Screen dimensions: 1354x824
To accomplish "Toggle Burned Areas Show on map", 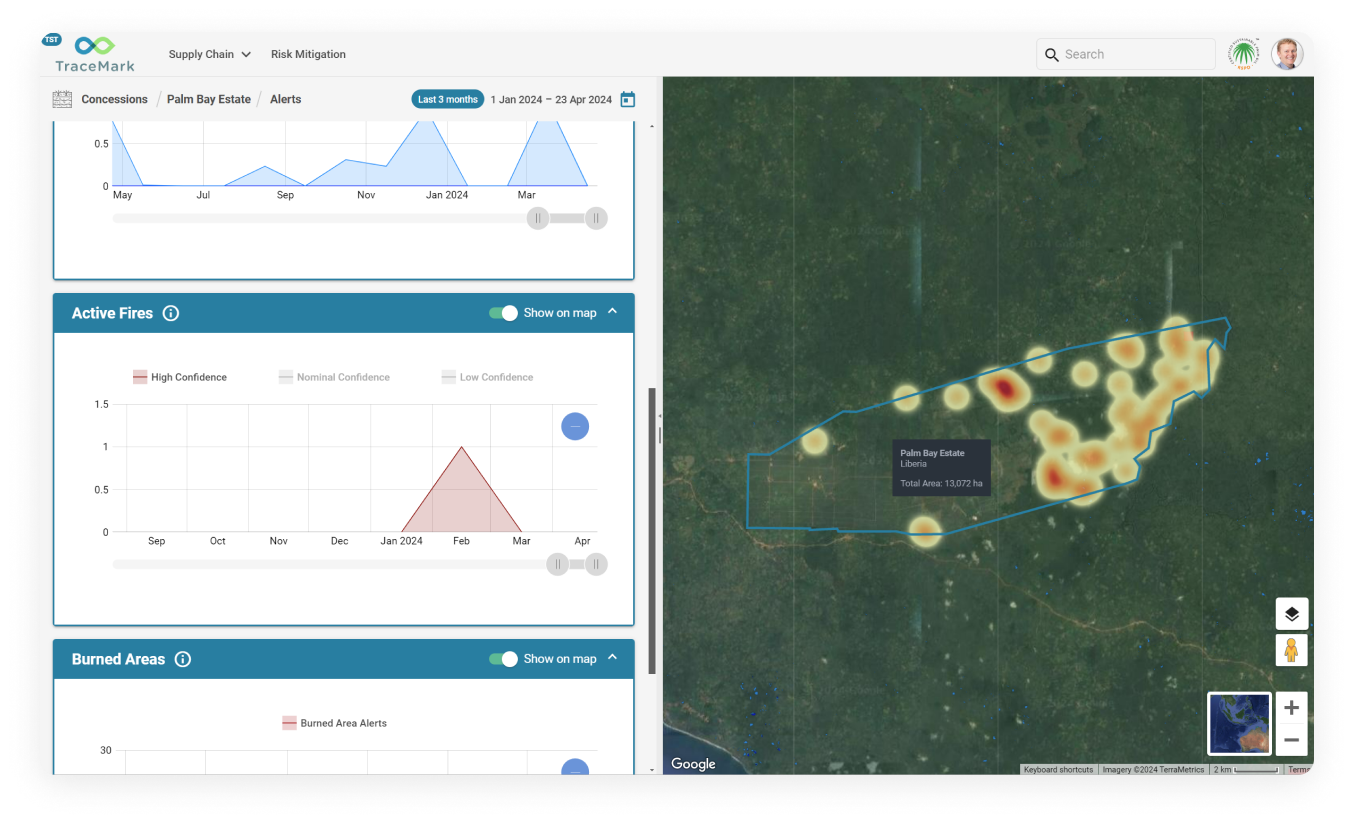I will tap(503, 659).
